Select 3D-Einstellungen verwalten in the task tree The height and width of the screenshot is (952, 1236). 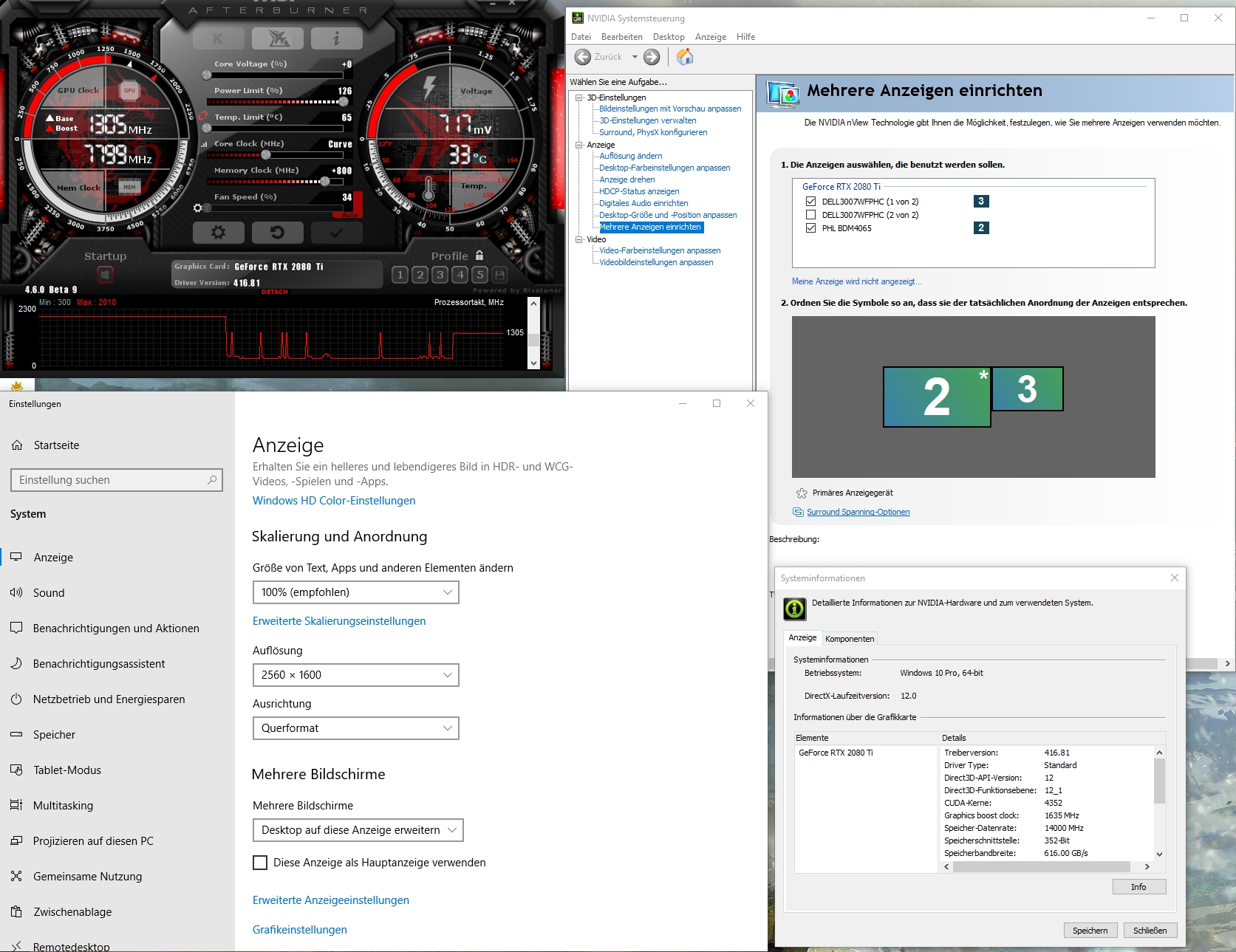point(648,120)
